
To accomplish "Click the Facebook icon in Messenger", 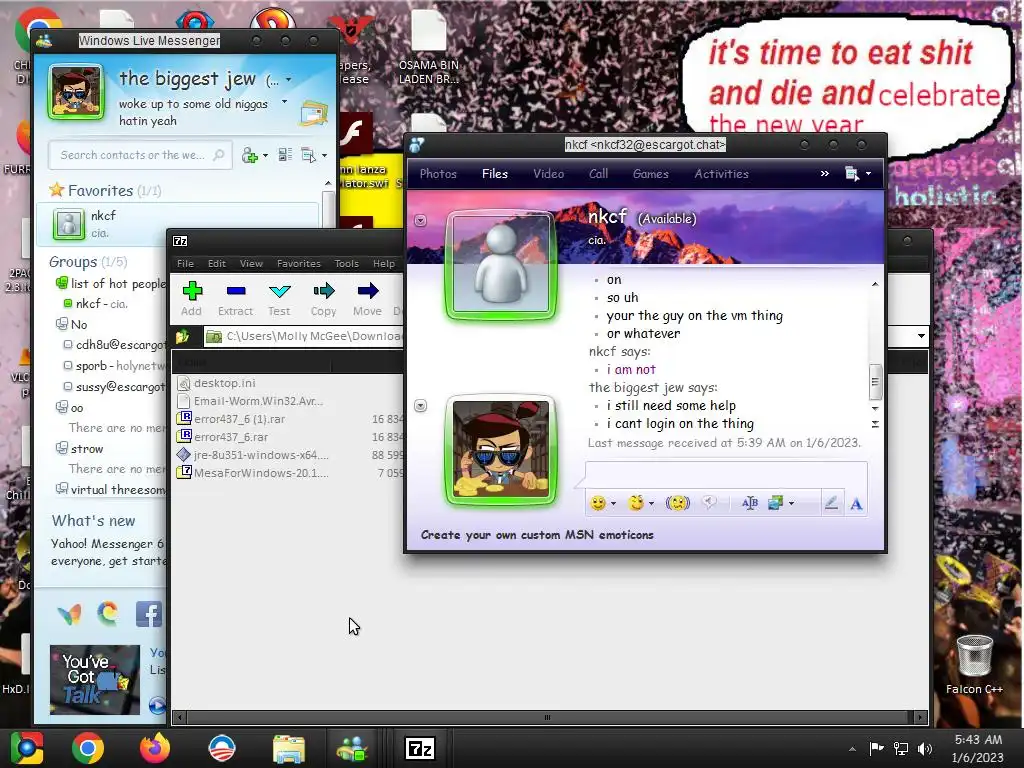I will [x=148, y=614].
